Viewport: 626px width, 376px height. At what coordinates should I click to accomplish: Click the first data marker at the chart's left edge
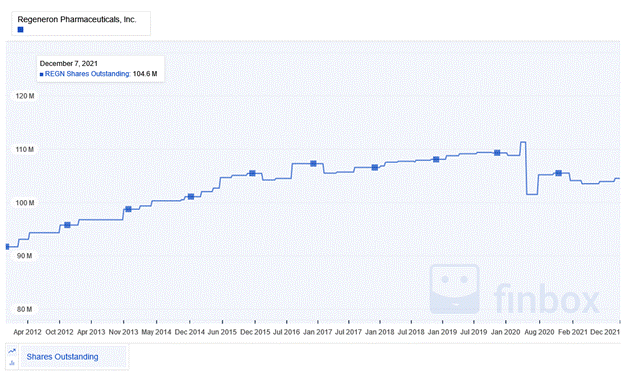click(7, 247)
